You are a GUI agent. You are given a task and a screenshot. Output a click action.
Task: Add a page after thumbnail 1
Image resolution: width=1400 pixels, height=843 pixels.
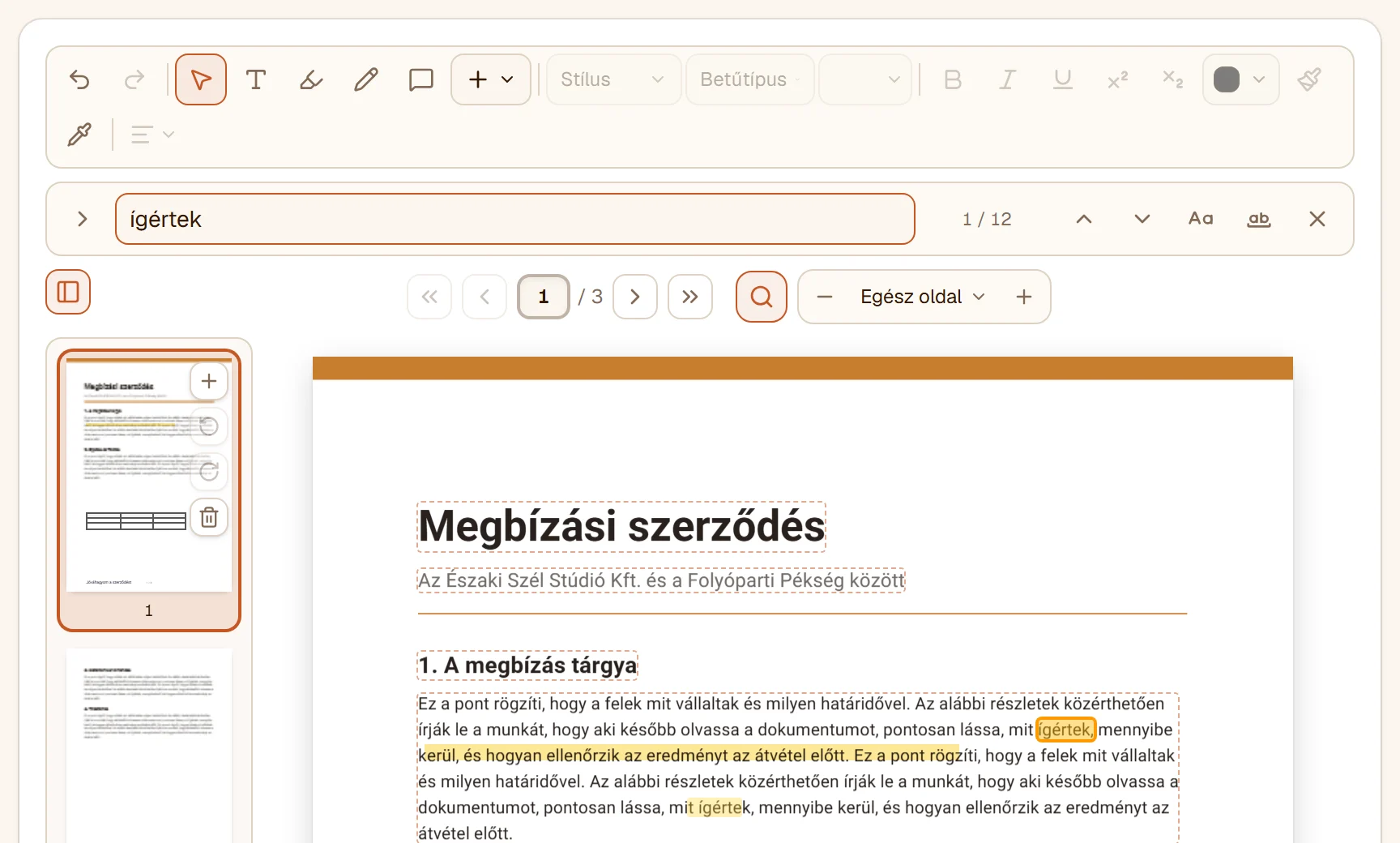point(209,381)
